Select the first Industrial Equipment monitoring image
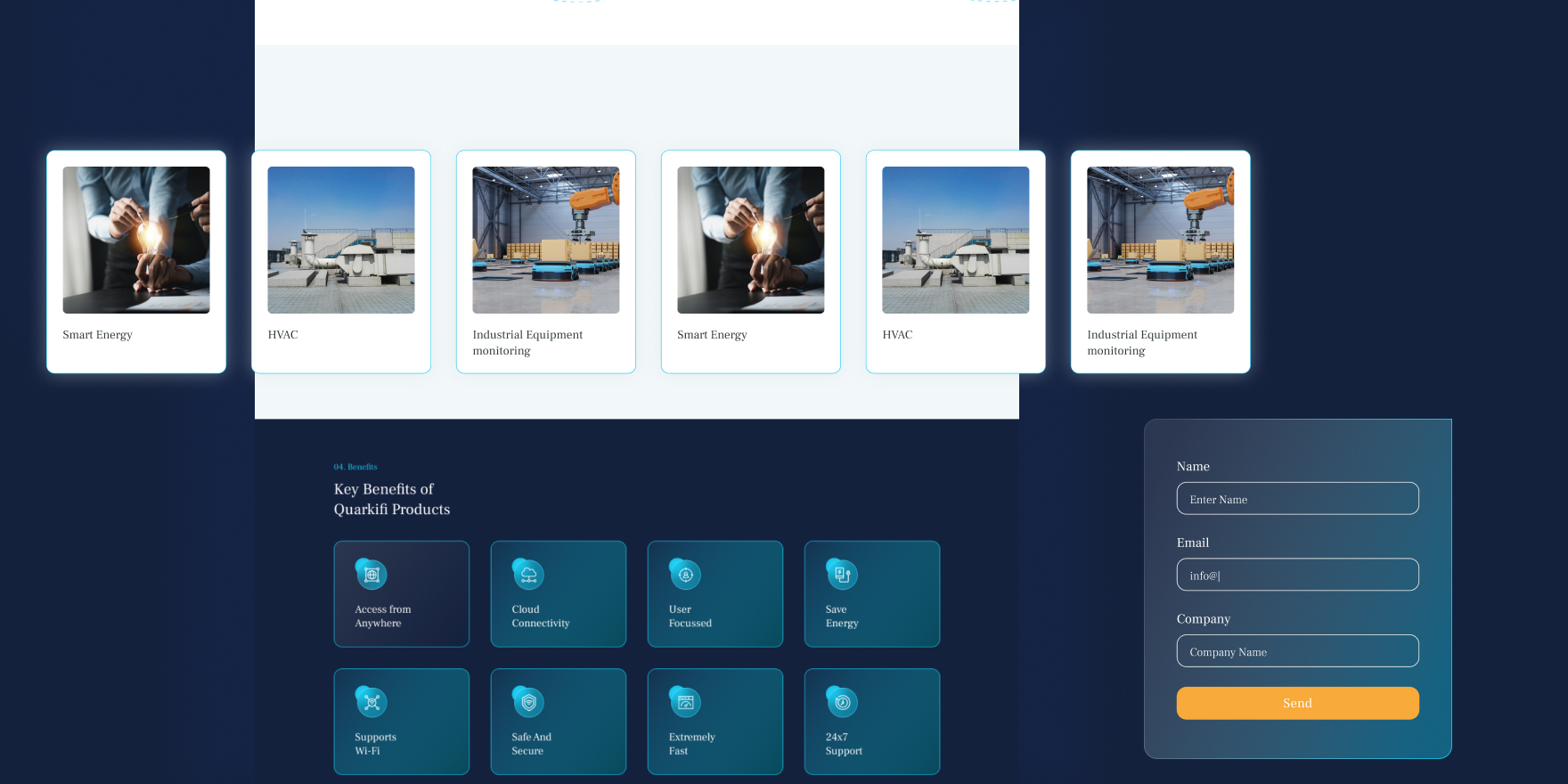This screenshot has width=1568, height=784. (546, 240)
